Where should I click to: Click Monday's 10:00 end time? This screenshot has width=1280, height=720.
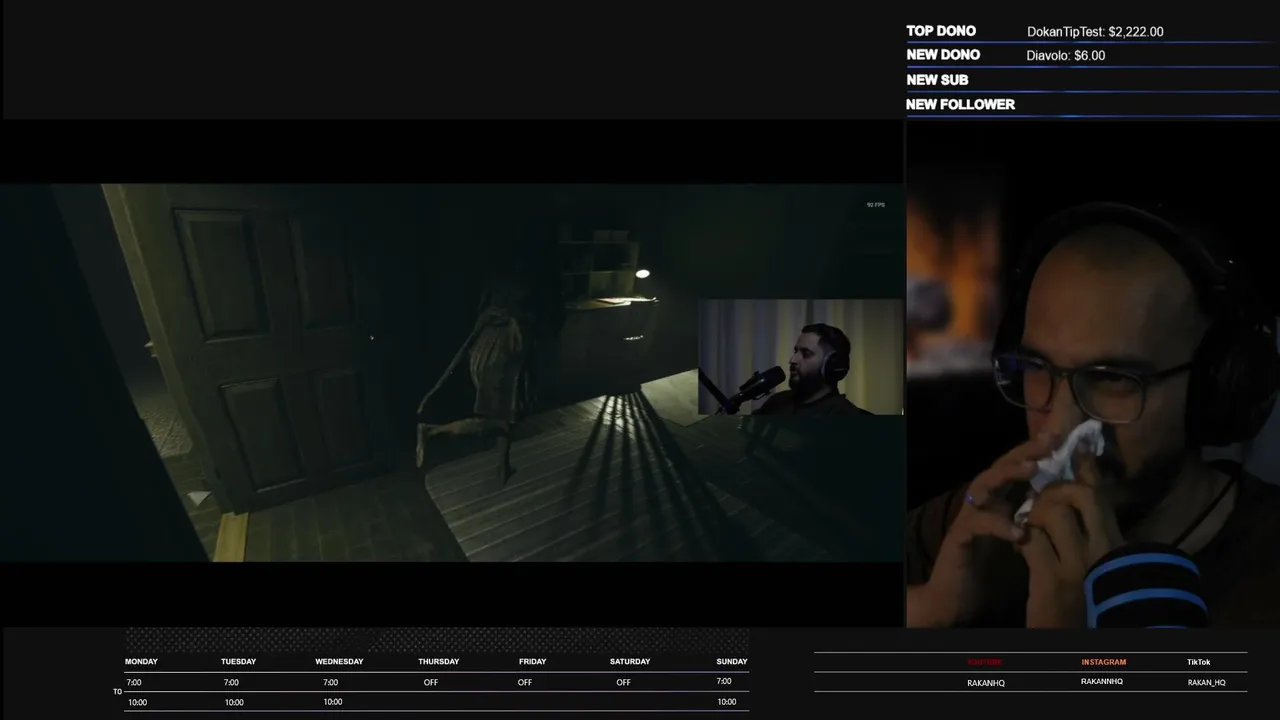(x=137, y=703)
